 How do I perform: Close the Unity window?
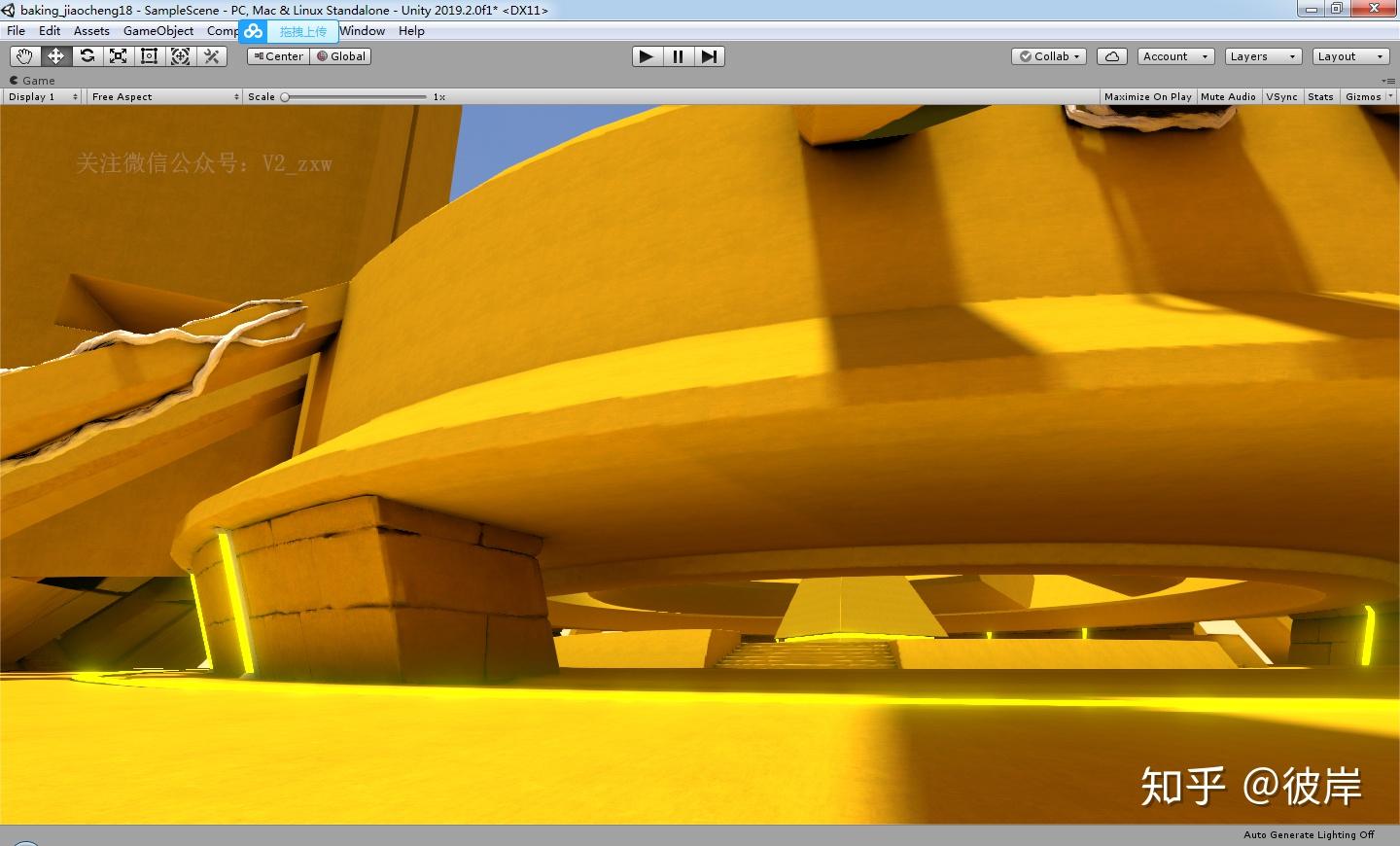point(1374,9)
